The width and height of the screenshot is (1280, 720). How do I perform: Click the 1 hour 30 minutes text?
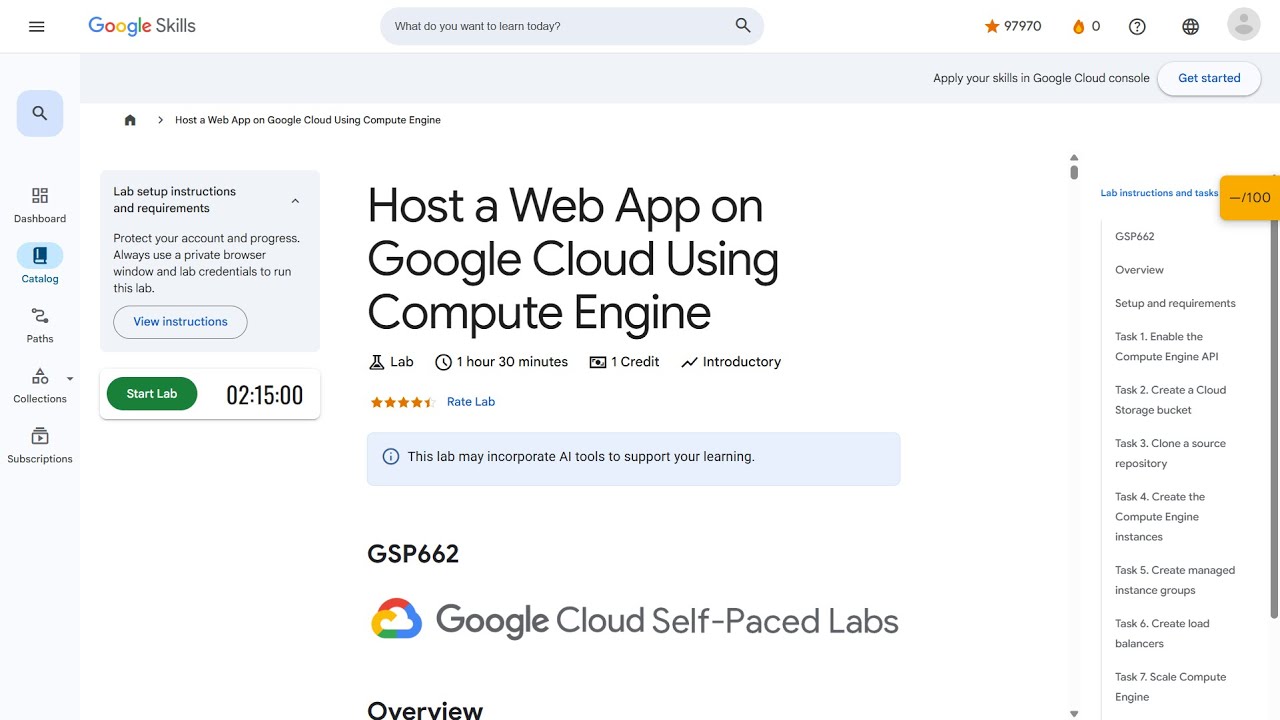512,362
